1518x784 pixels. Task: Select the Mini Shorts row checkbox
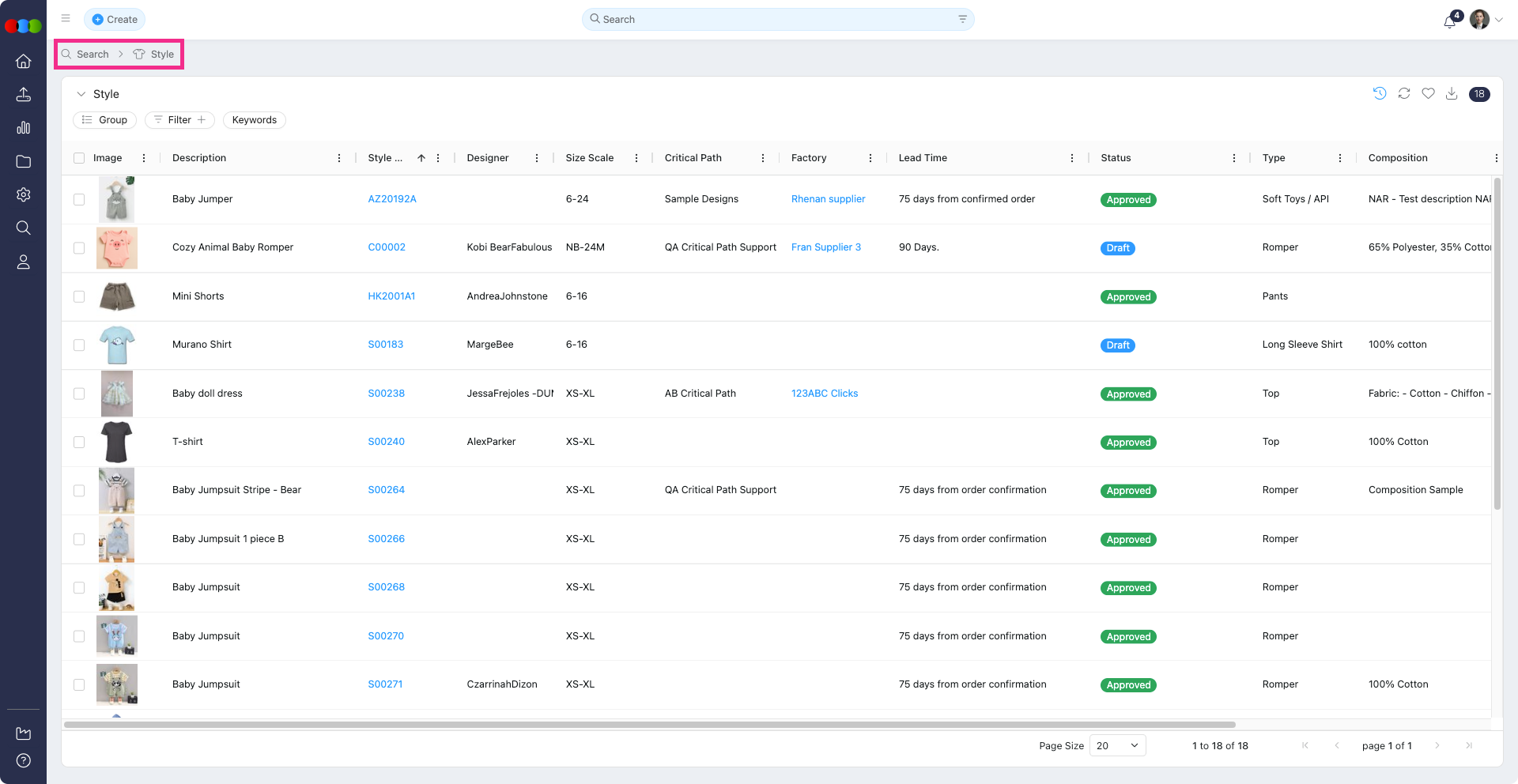pos(79,296)
